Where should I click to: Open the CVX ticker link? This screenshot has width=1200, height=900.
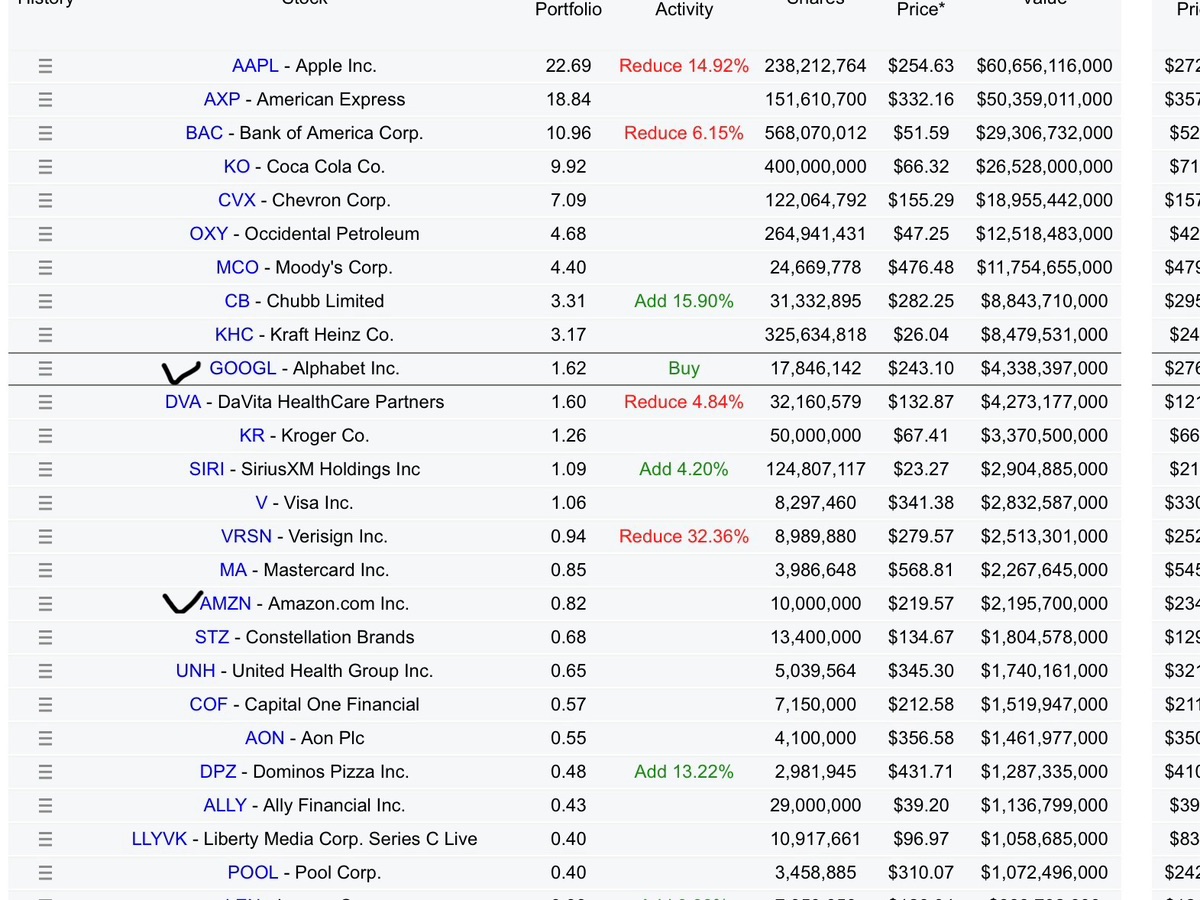[x=237, y=200]
